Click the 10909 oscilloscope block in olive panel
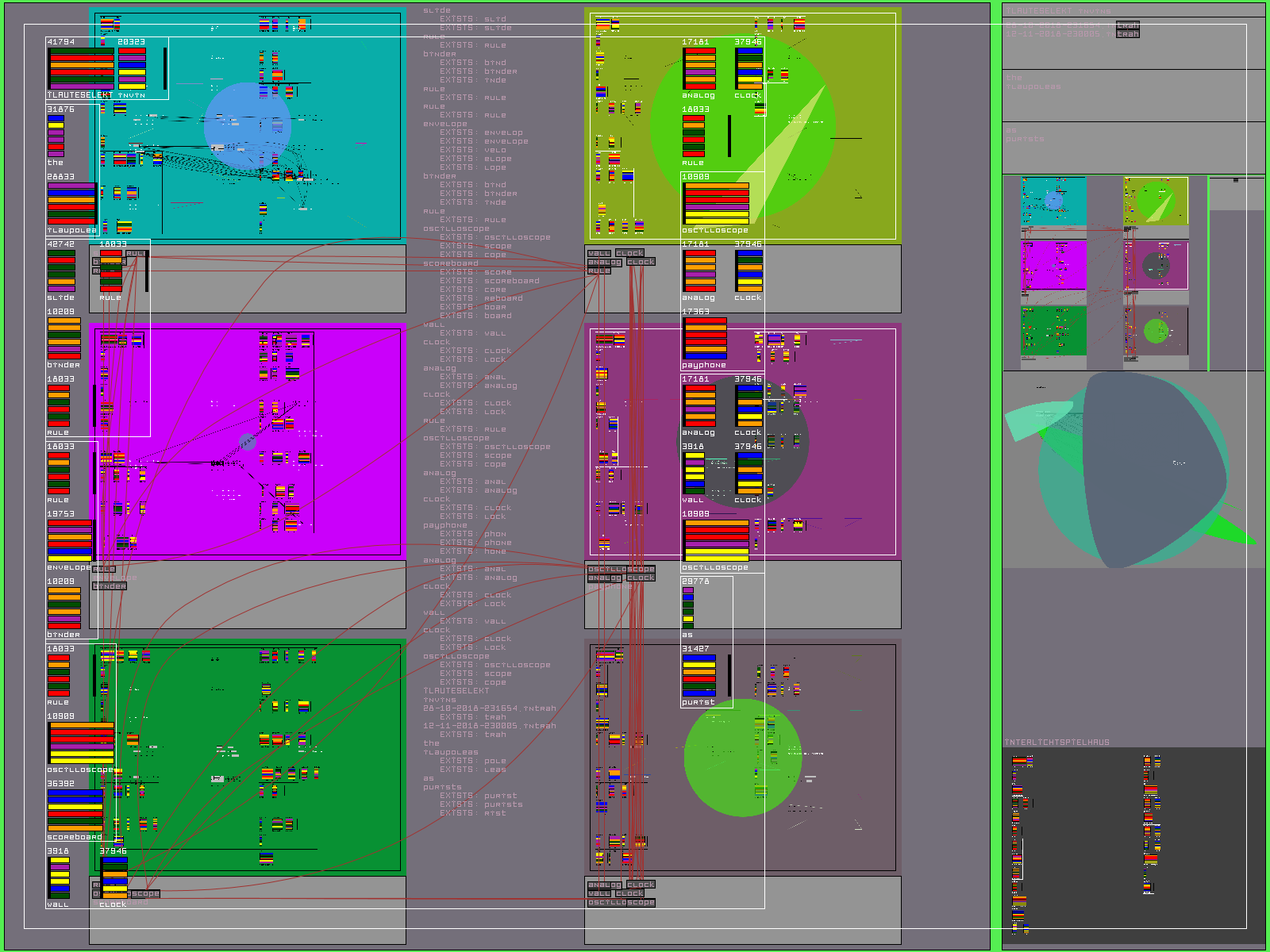The height and width of the screenshot is (952, 1270). click(x=716, y=203)
